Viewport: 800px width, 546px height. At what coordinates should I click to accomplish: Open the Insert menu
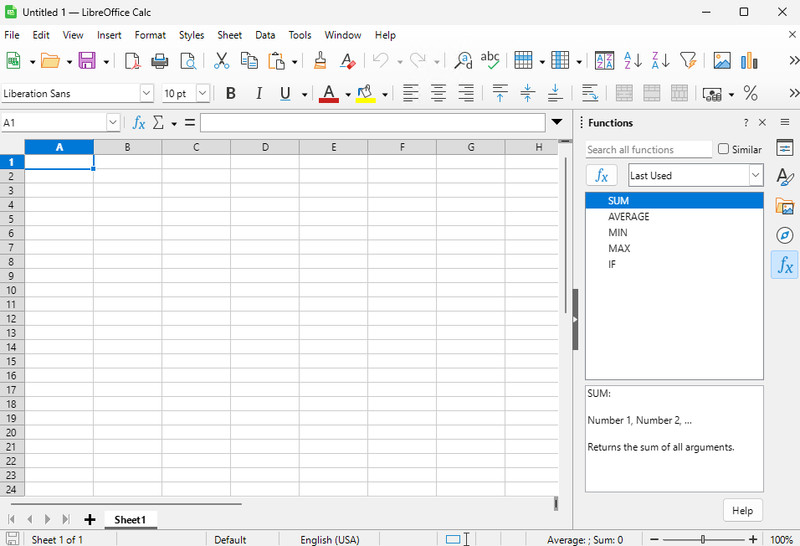coord(109,35)
